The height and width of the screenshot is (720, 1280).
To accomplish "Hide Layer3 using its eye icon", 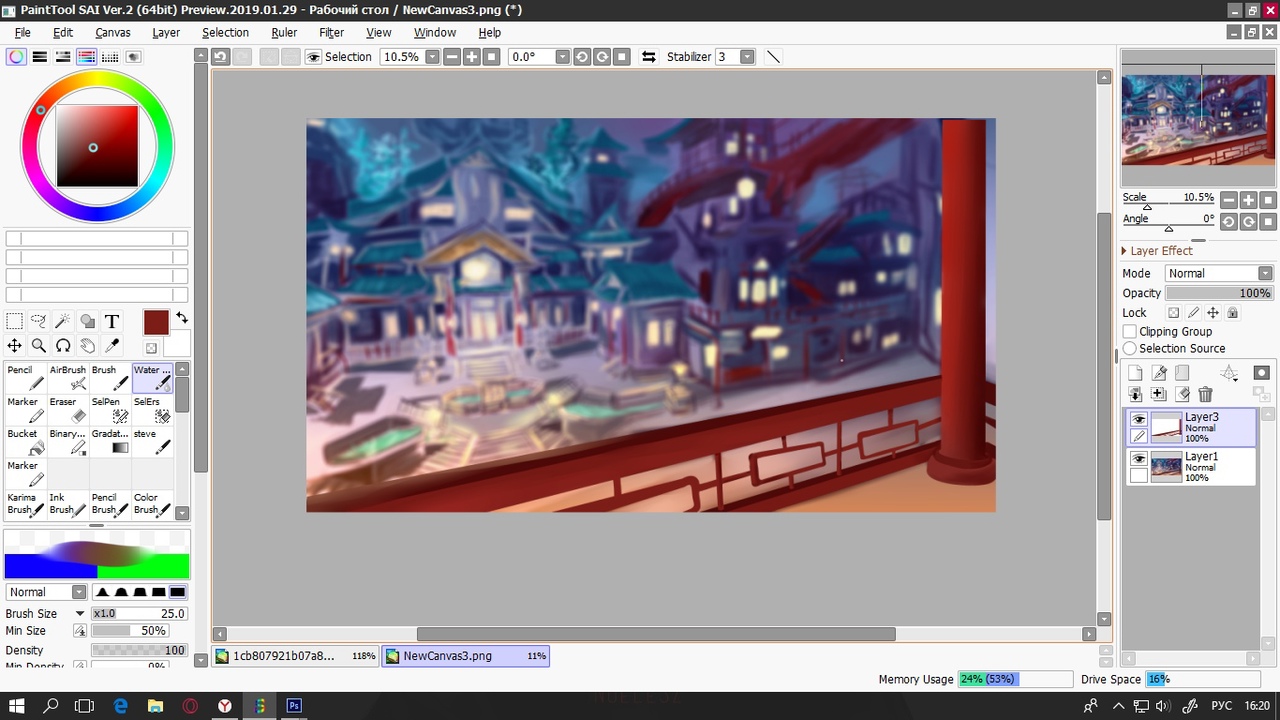I will [x=1139, y=419].
